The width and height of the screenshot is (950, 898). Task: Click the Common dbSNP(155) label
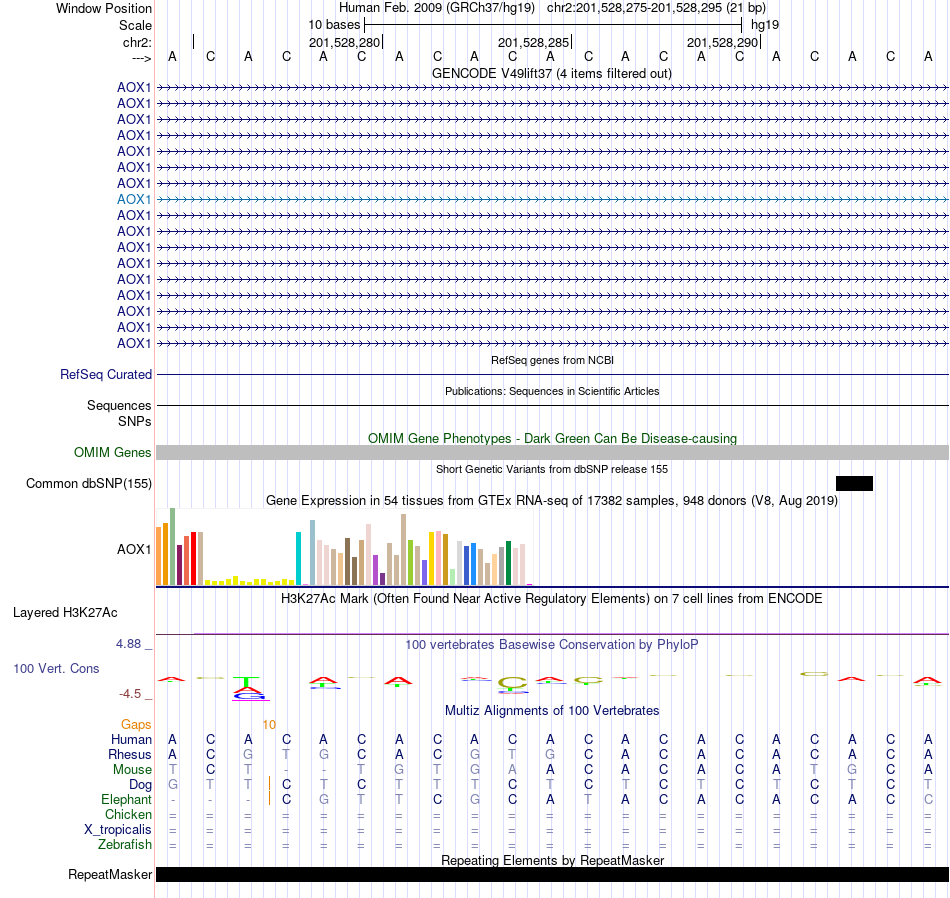click(x=89, y=484)
